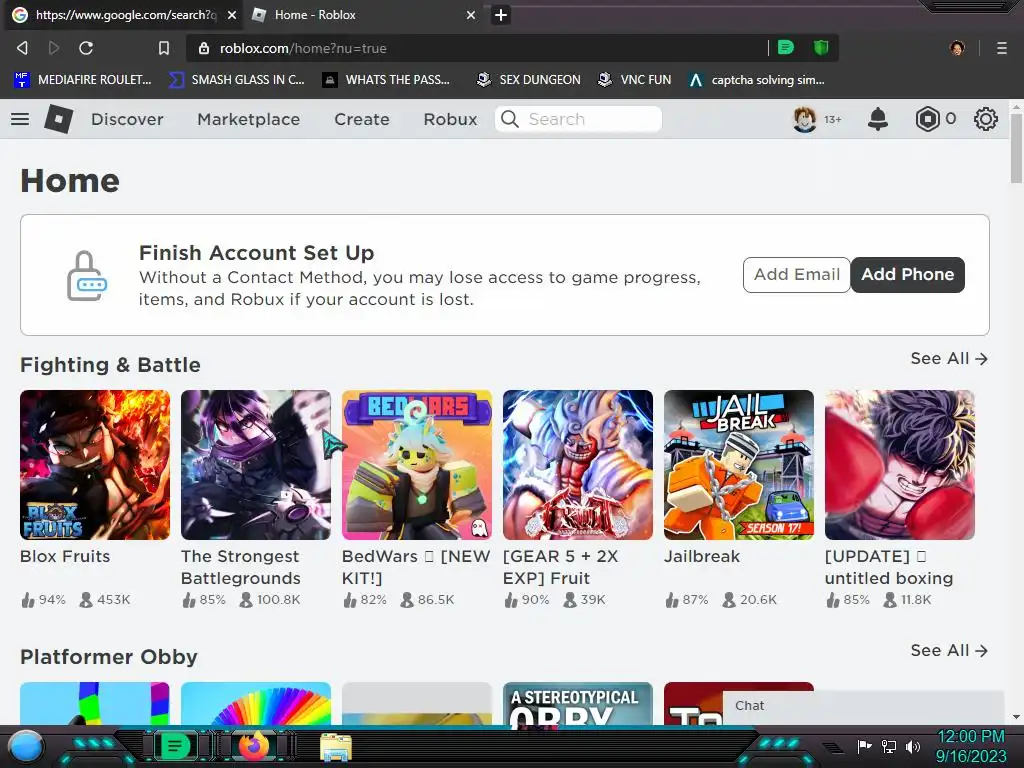Open the Blox Fruits game thumbnail

[x=95, y=465]
